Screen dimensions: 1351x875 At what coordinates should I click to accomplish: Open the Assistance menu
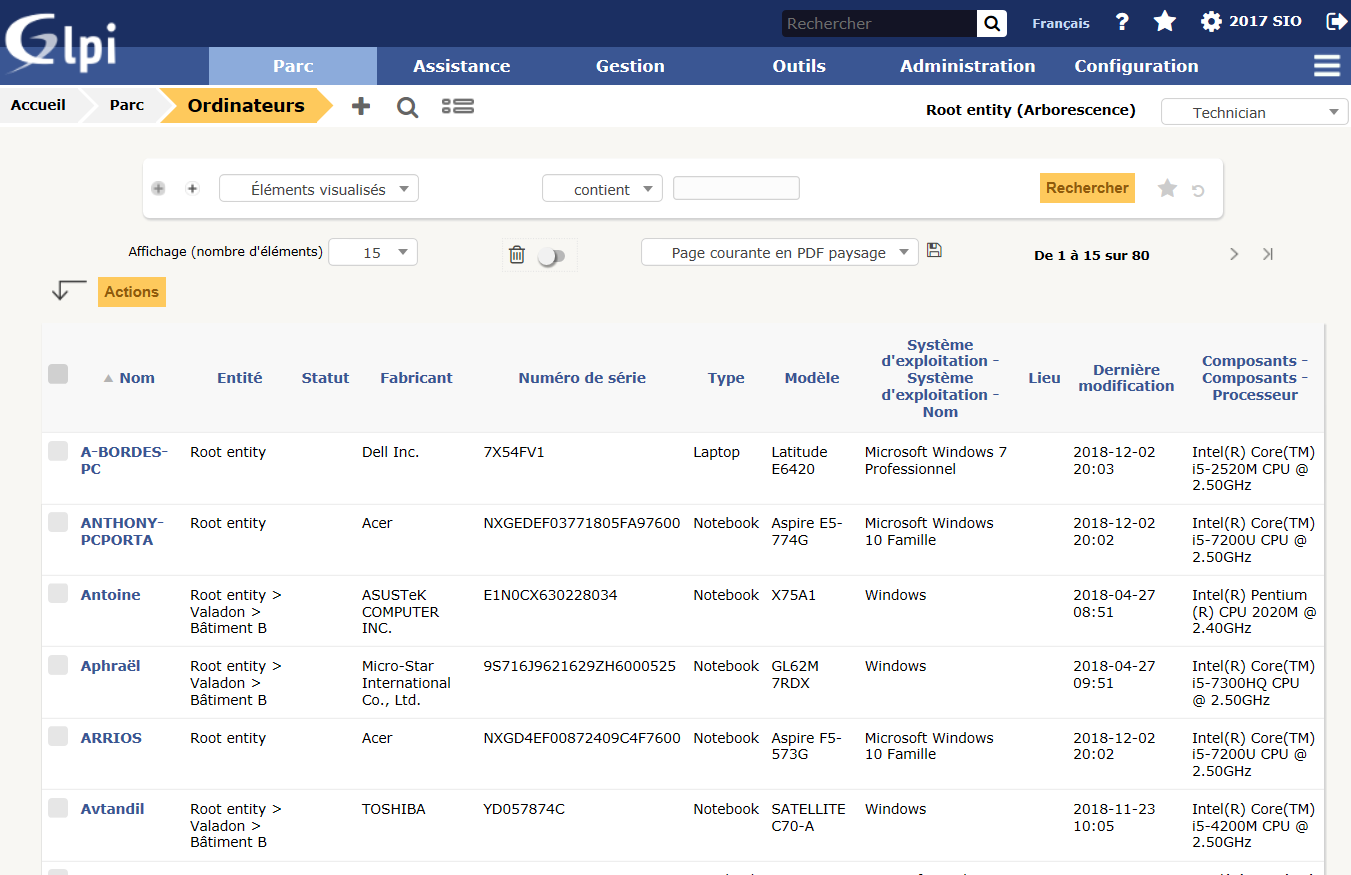tap(461, 66)
